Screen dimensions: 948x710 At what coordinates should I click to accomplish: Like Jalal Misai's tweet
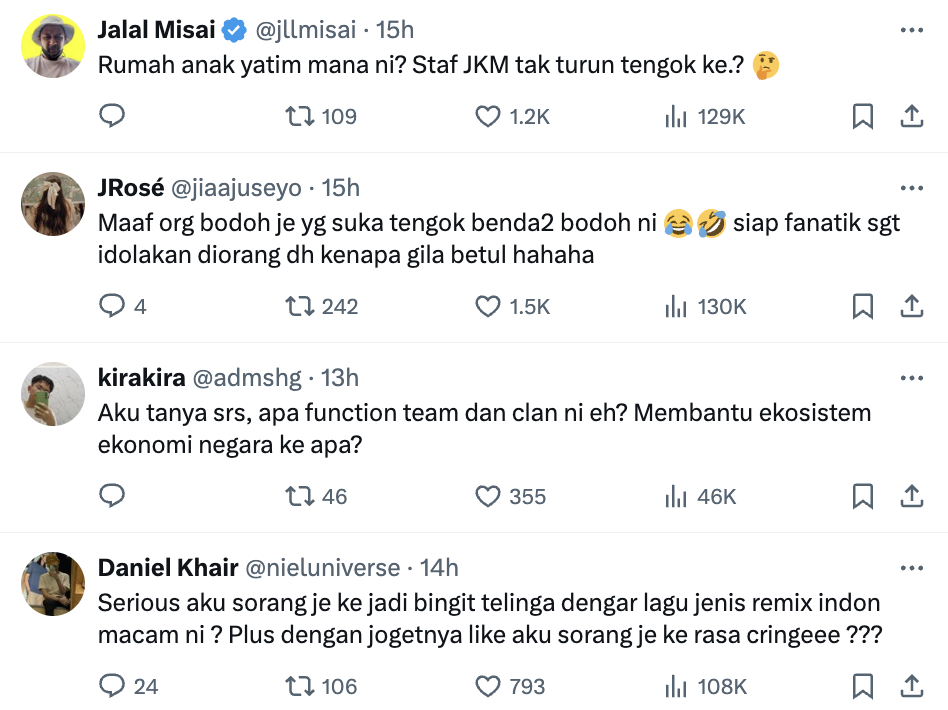pos(489,116)
